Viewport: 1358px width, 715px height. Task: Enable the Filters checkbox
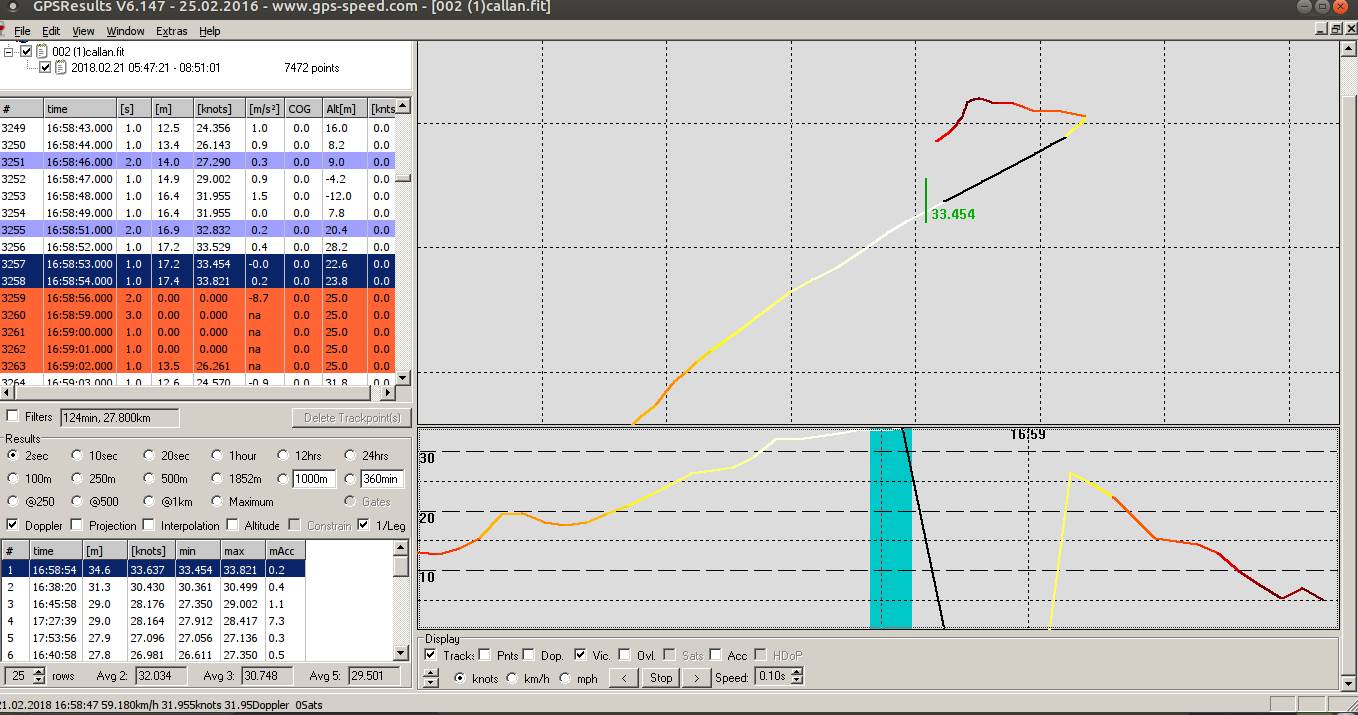13,417
